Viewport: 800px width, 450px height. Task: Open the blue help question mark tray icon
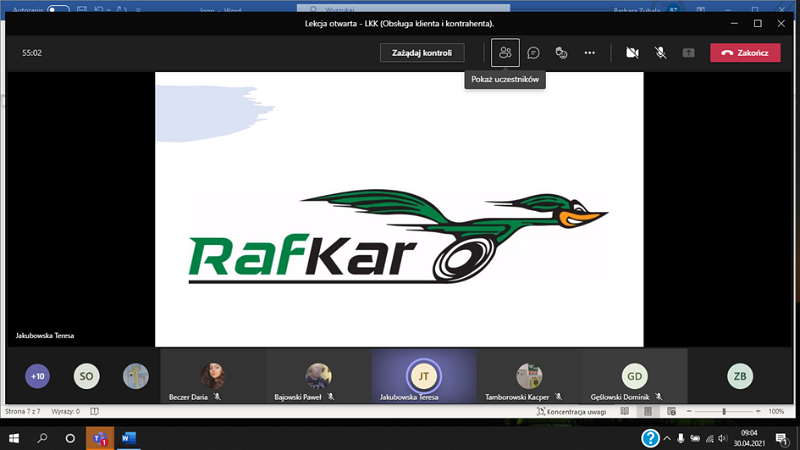pos(650,438)
